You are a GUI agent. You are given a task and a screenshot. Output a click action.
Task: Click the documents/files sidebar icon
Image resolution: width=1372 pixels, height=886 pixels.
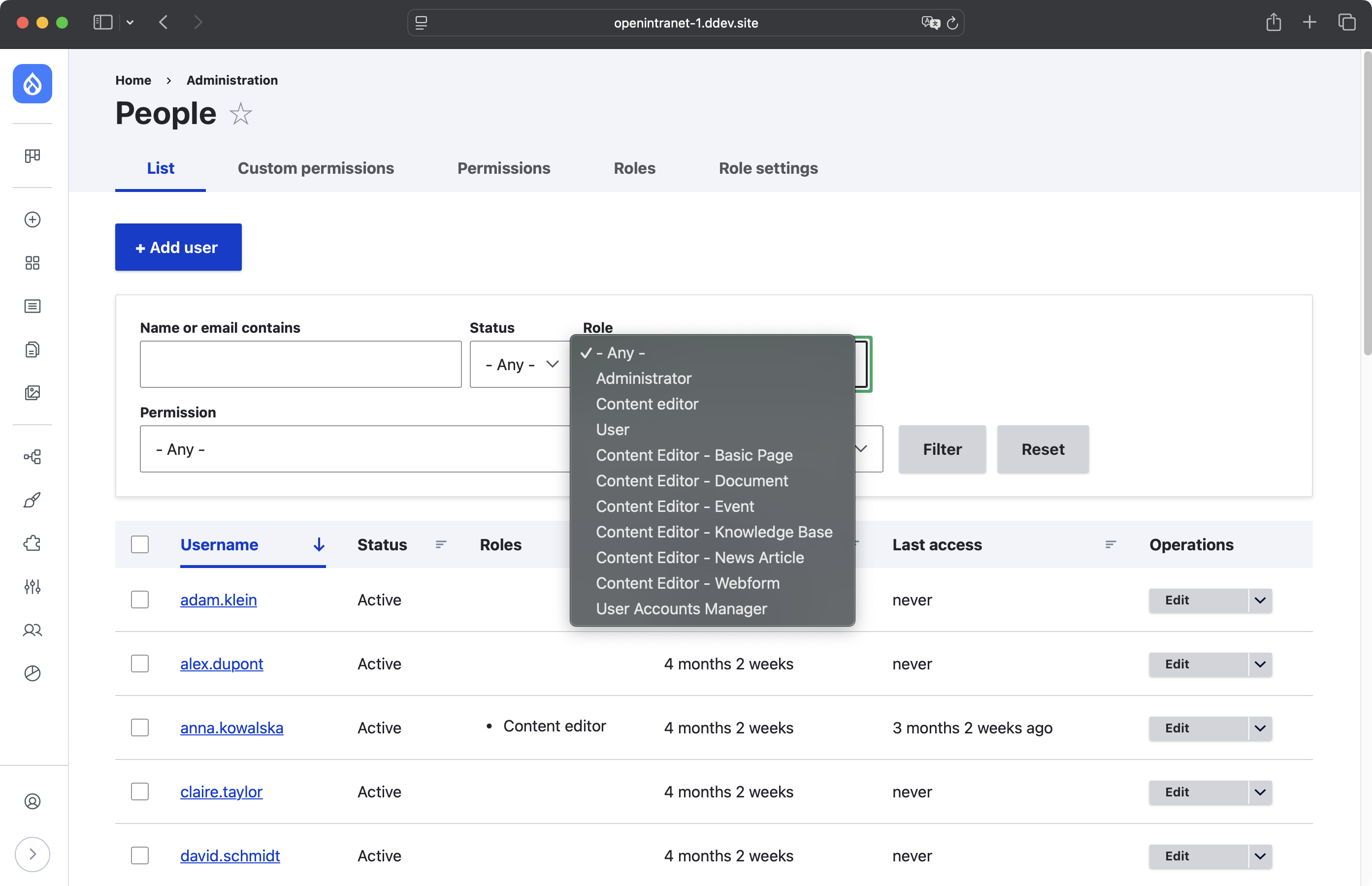(32, 350)
